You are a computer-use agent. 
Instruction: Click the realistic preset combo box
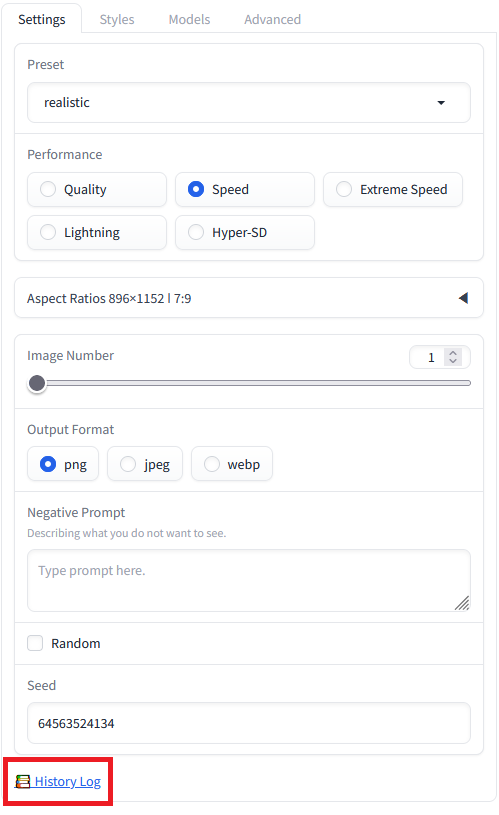[249, 102]
